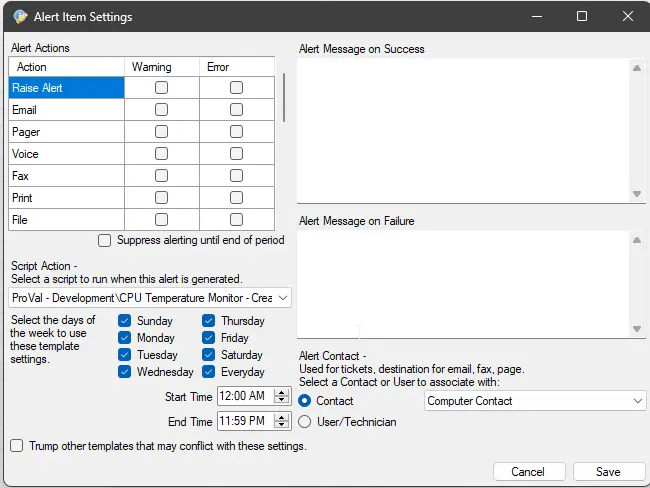Decrease End Time with down arrow
Image resolution: width=650 pixels, height=488 pixels.
pyautogui.click(x=281, y=425)
